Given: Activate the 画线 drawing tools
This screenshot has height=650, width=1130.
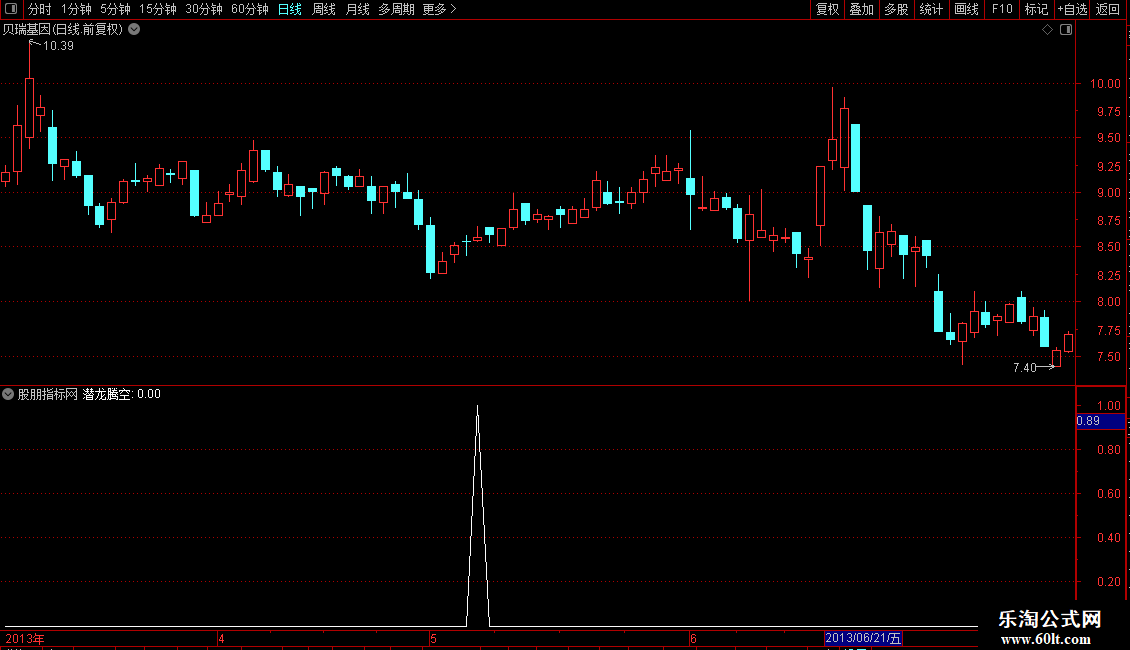Looking at the screenshot, I should pos(966,9).
